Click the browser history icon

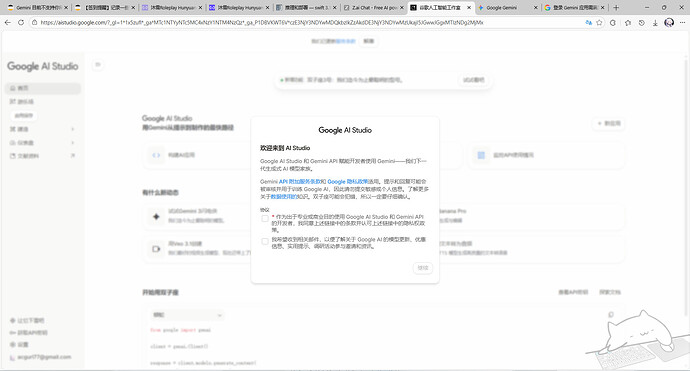click(642, 22)
